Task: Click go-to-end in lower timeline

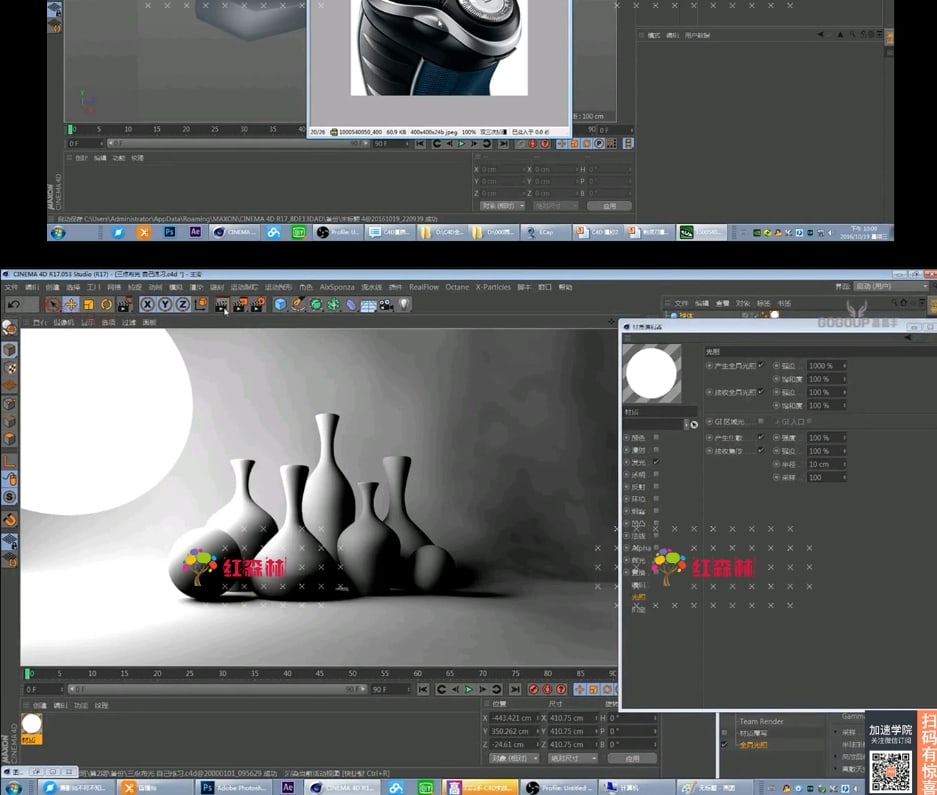Action: (515, 689)
